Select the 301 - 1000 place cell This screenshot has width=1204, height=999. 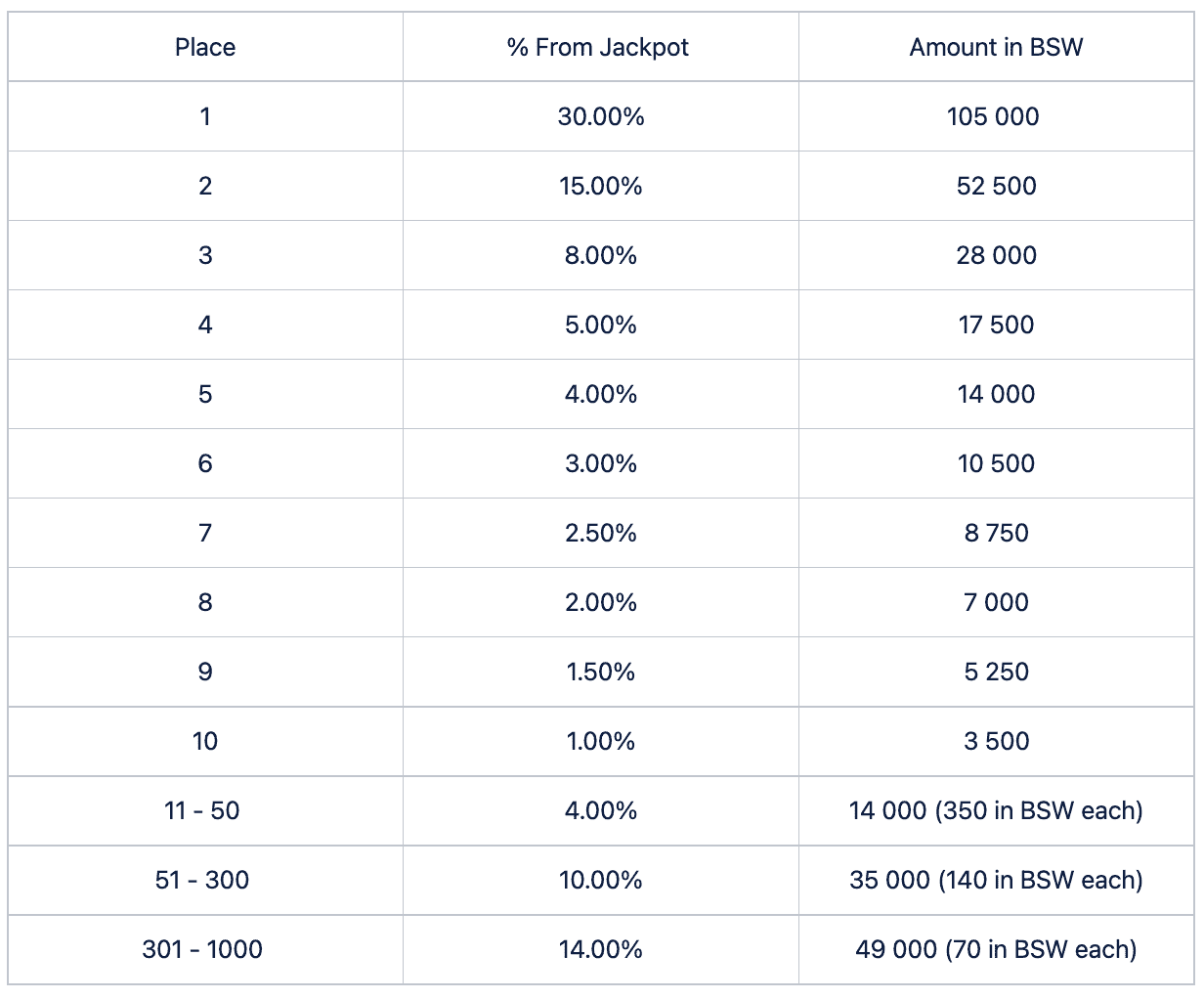click(x=205, y=949)
